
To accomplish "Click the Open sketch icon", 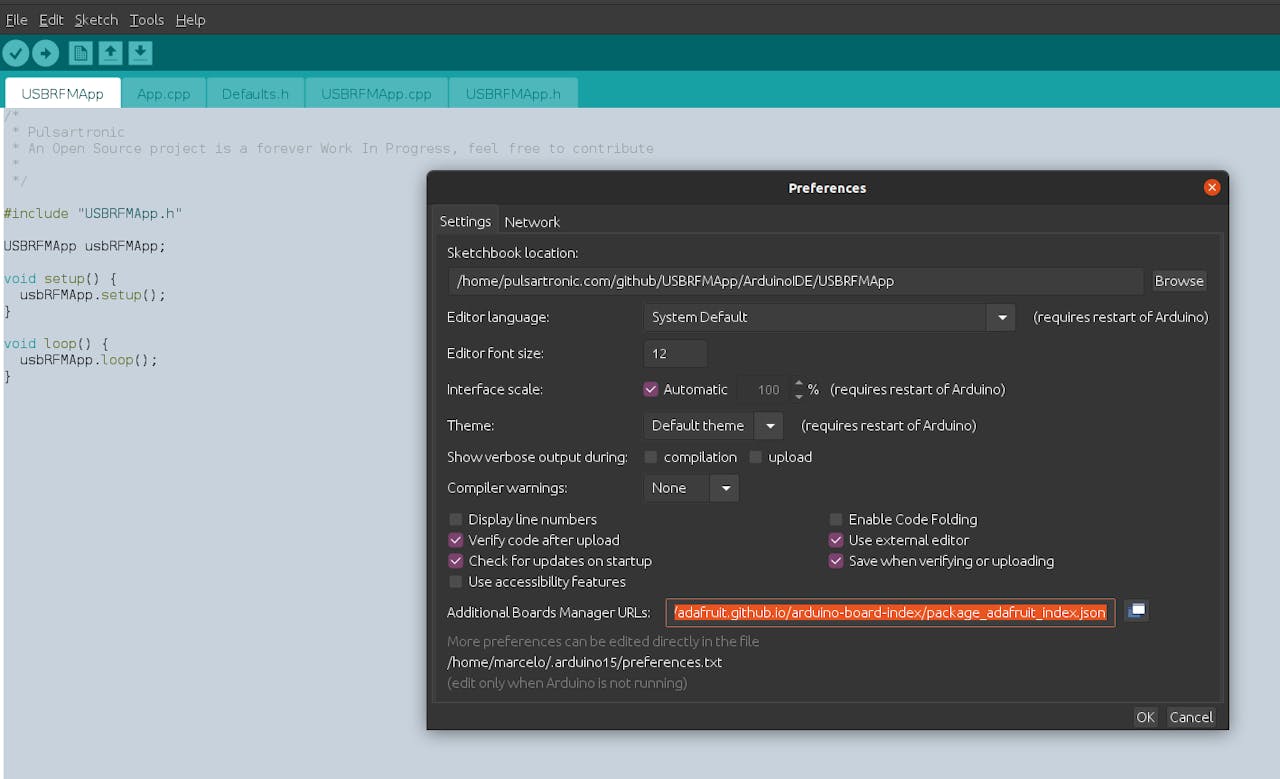I will pos(110,53).
